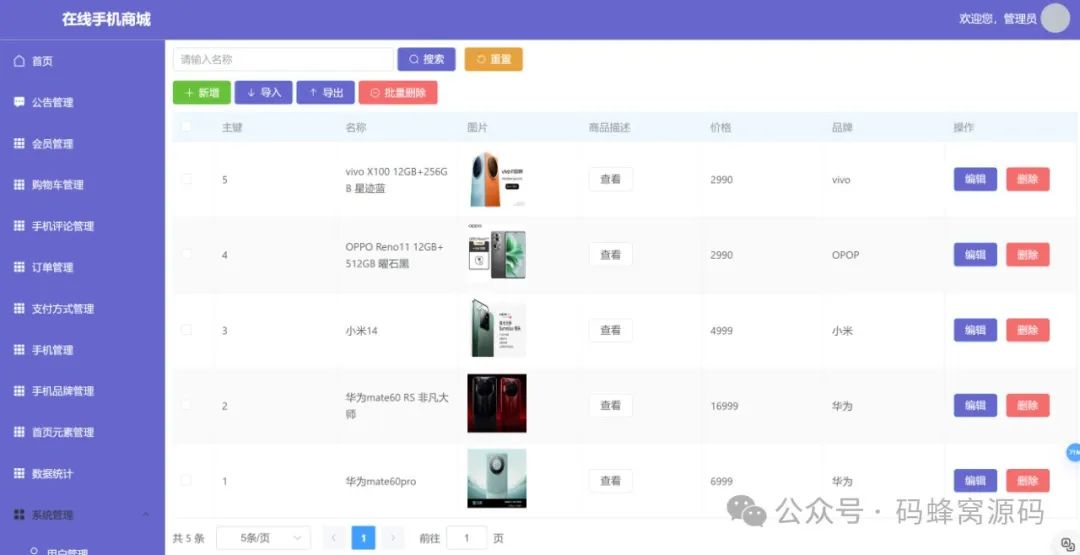Image resolution: width=1080 pixels, height=555 pixels.
Task: Click the grid icon beside 手机评论管理
Action: (x=19, y=226)
